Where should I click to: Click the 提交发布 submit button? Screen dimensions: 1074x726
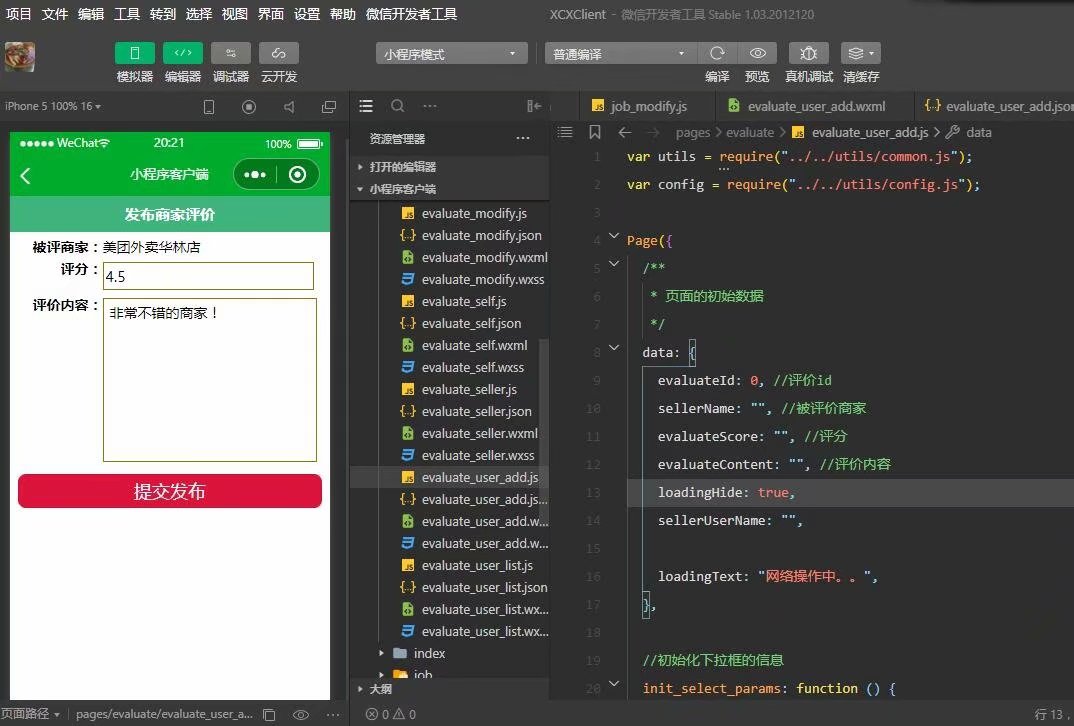point(170,491)
